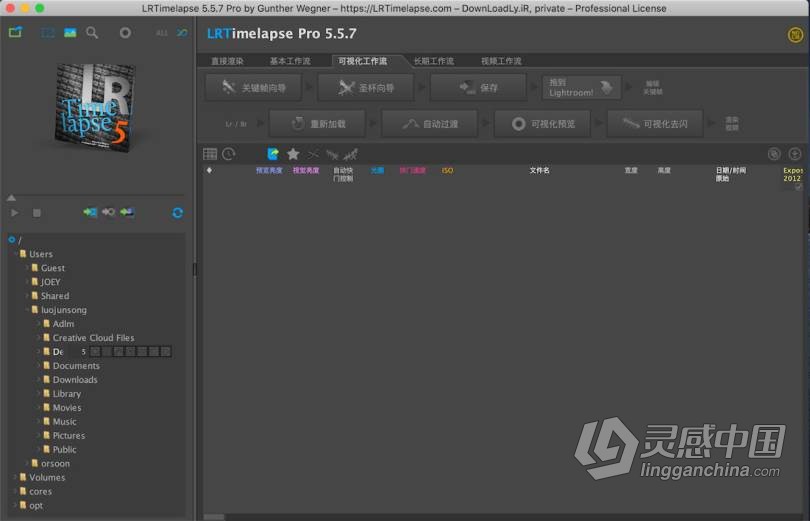
Task: Click the 保存 save button
Action: coord(478,87)
